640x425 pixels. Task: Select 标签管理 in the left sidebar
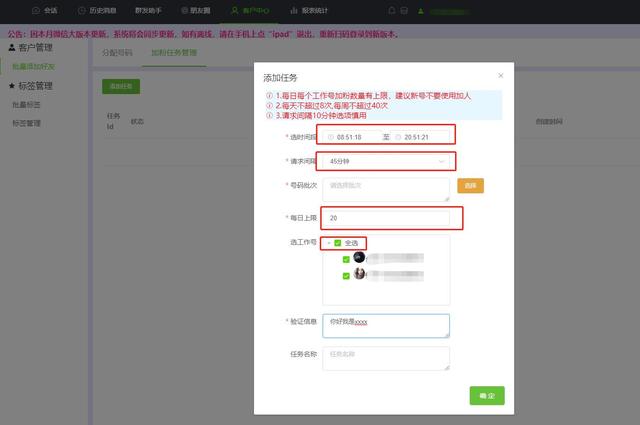pyautogui.click(x=26, y=123)
